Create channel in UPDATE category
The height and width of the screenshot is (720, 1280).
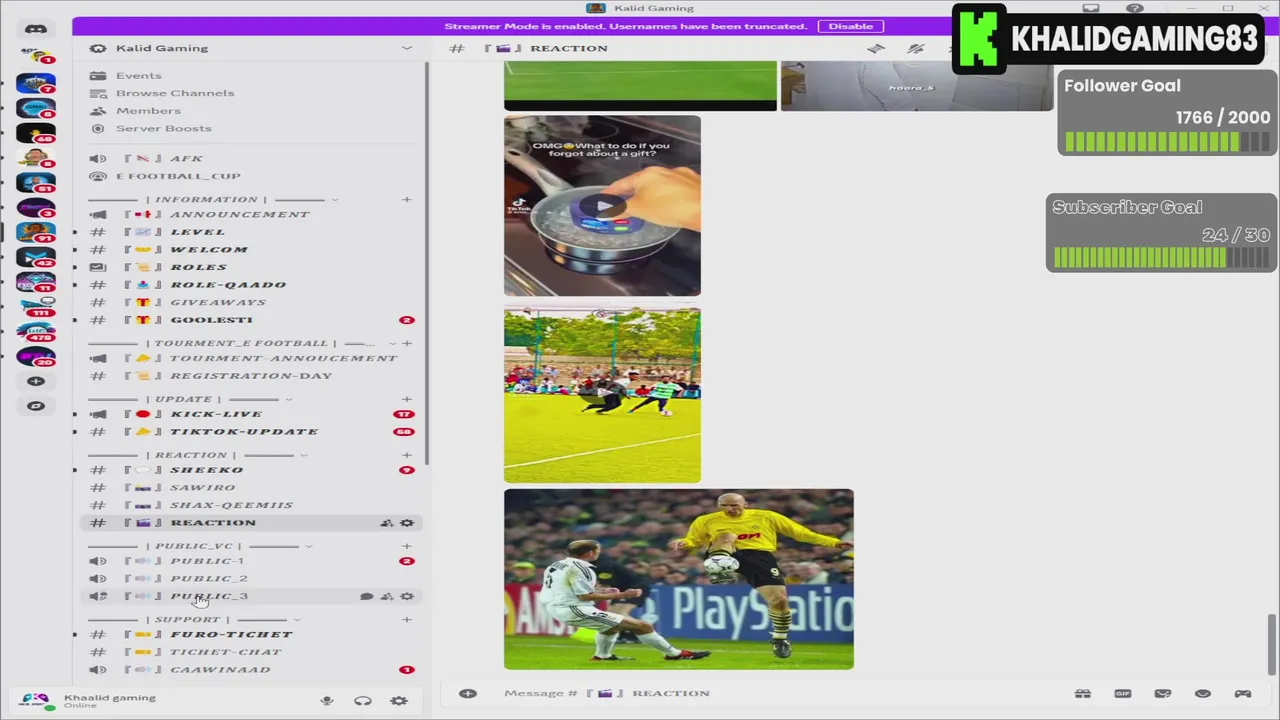[407, 399]
